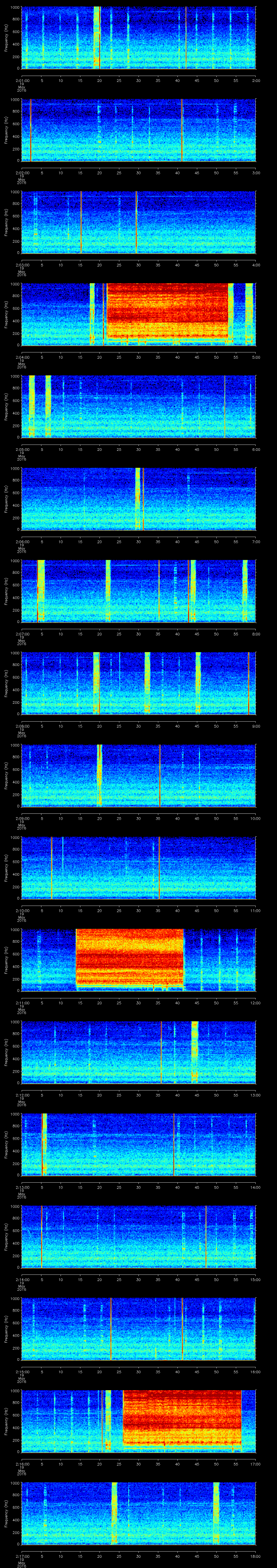The image size is (277, 1568).
Task: Click the red line near 2s in 2:02:00 spectrogram
Action: click(31, 130)
